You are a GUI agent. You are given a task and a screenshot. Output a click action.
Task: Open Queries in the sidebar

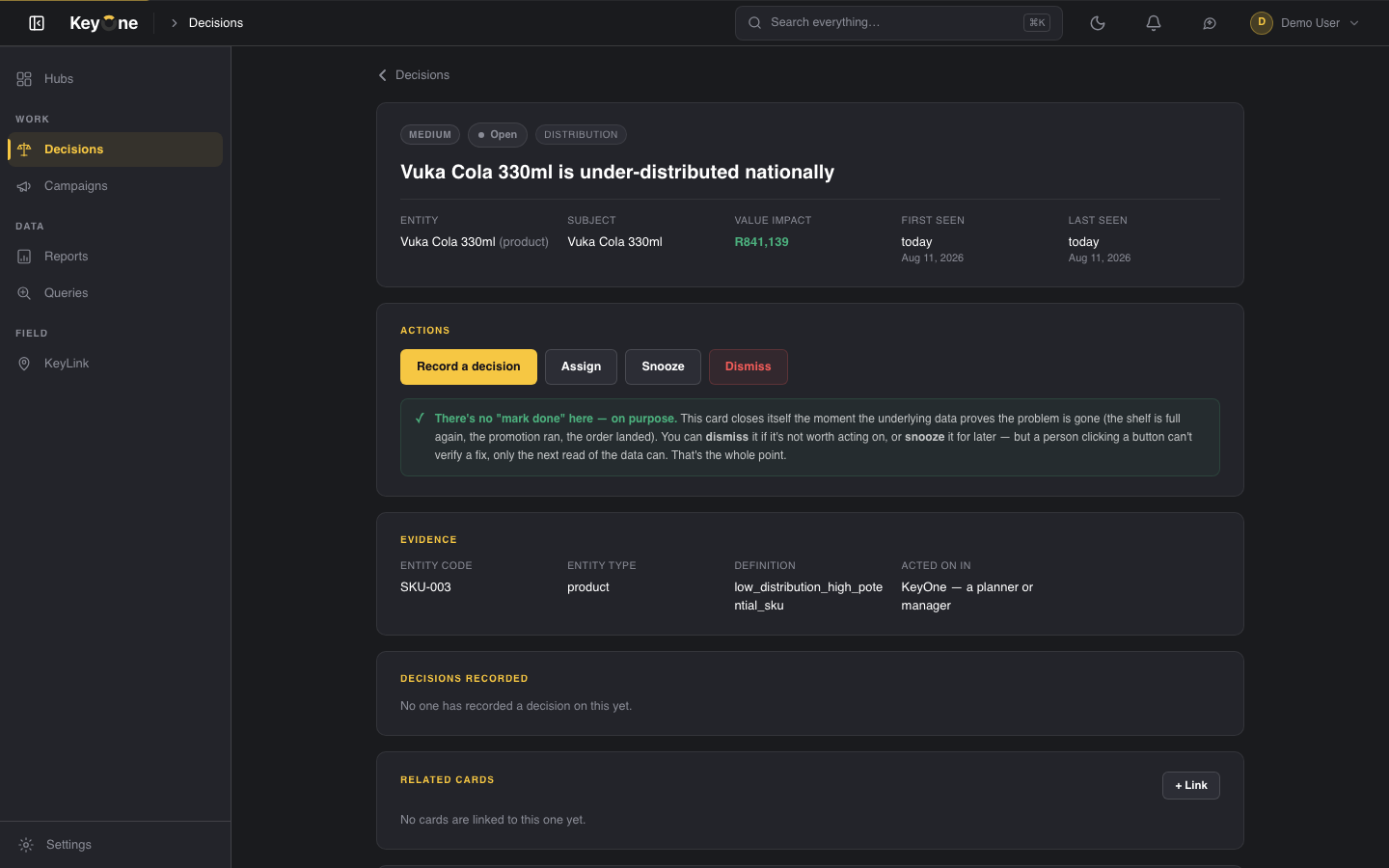tap(115, 293)
